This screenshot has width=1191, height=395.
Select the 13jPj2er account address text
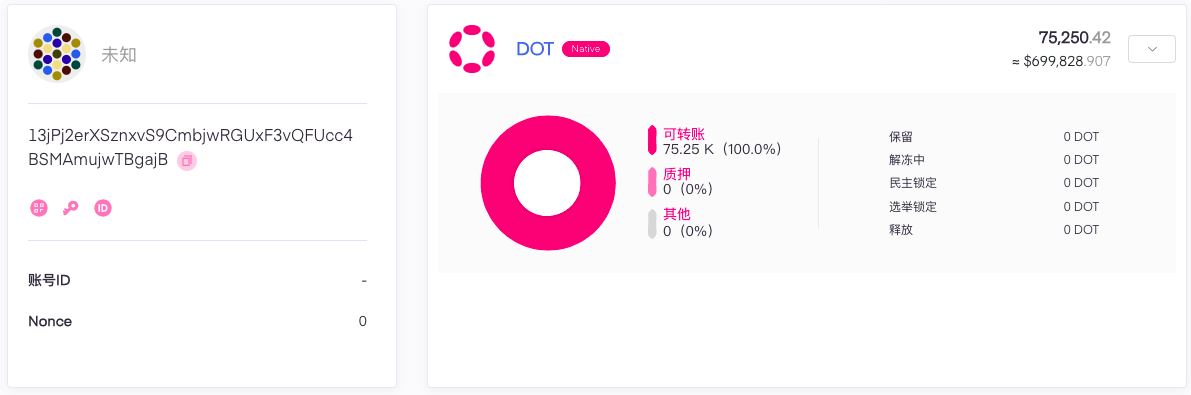click(190, 147)
